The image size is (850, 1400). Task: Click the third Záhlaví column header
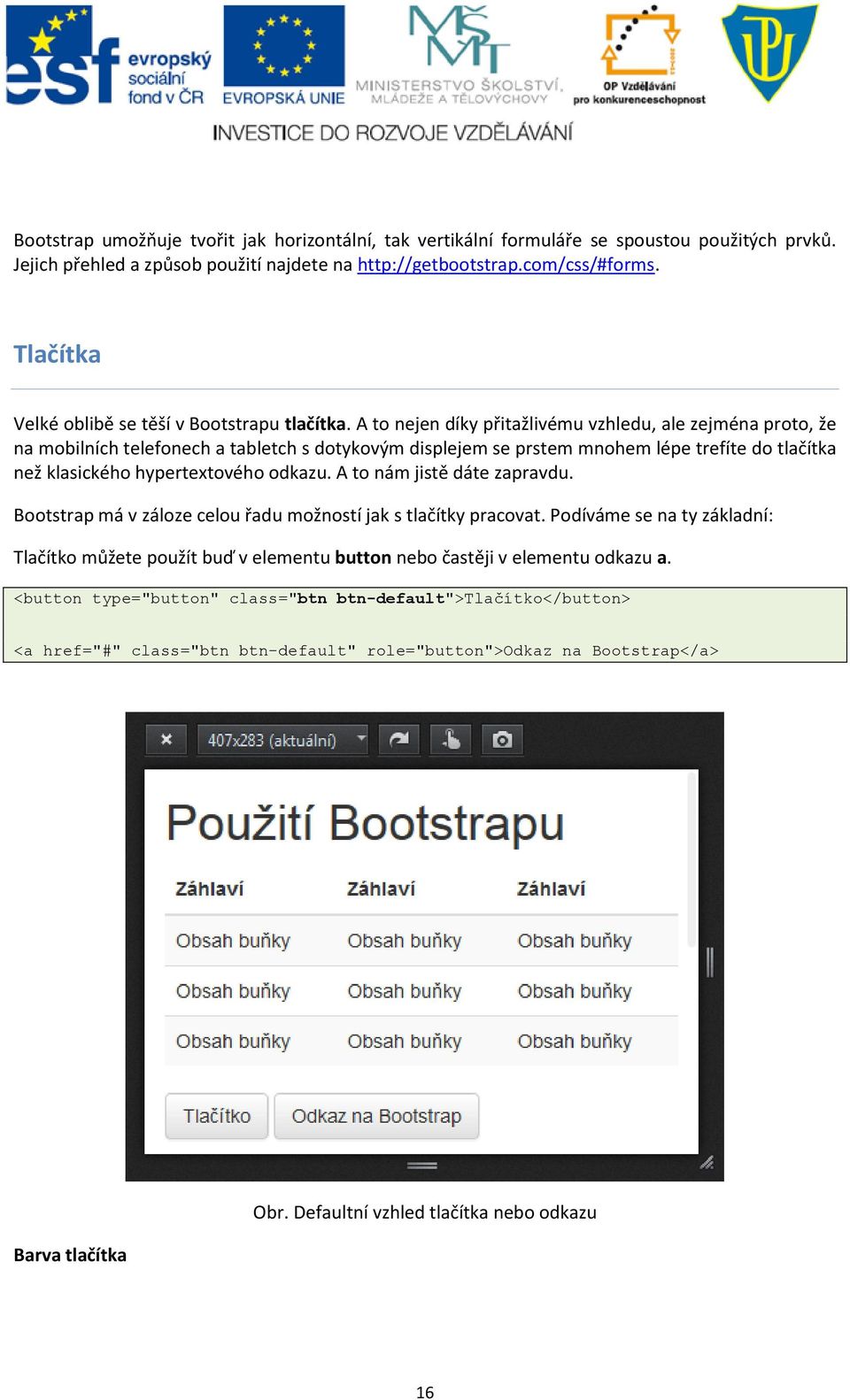click(551, 888)
